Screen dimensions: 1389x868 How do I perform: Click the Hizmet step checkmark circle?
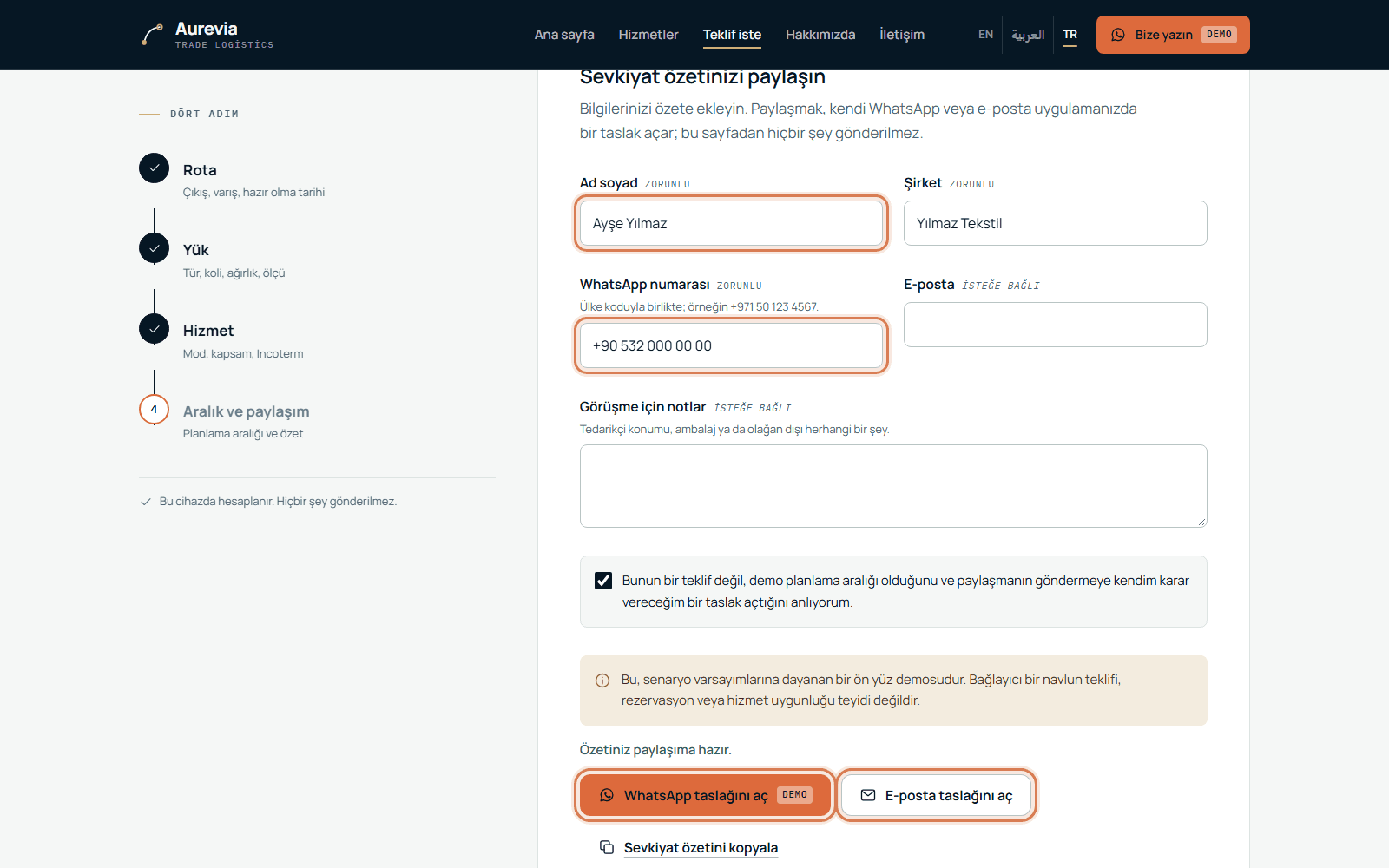tap(154, 329)
